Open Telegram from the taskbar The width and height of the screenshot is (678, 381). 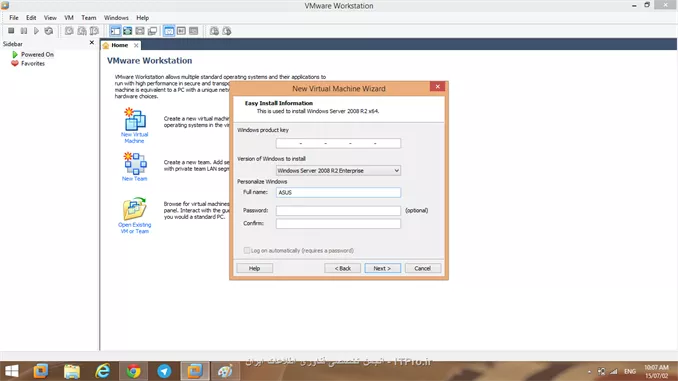(164, 371)
